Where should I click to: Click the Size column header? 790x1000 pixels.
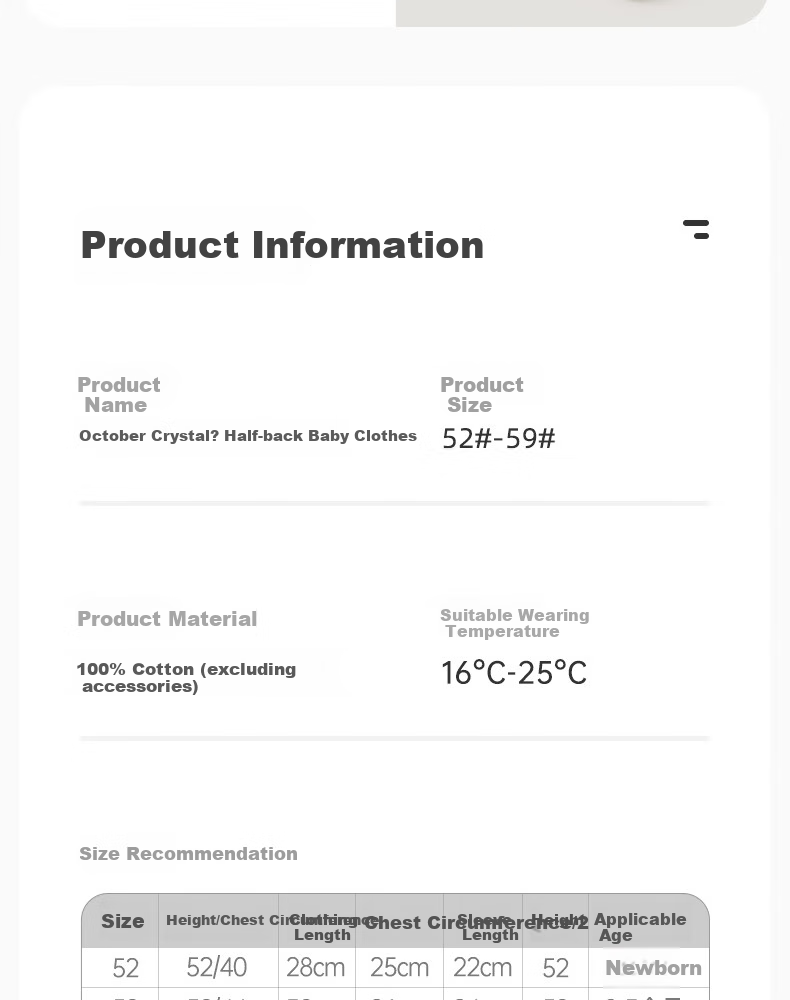(x=122, y=921)
